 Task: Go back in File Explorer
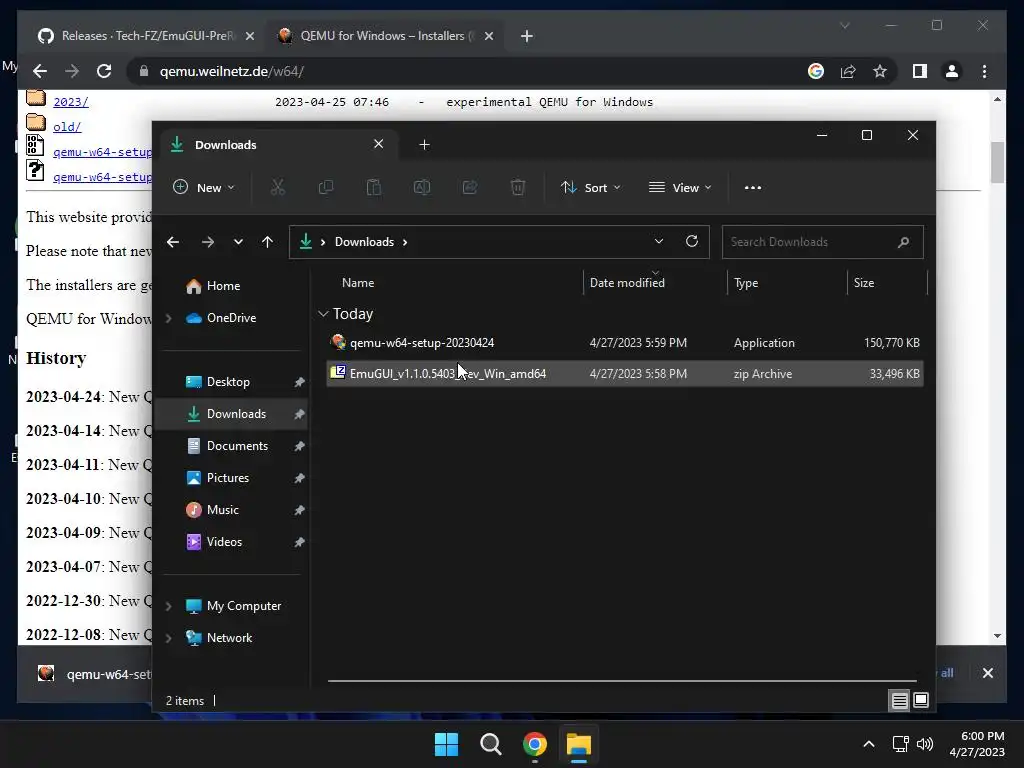pyautogui.click(x=173, y=242)
